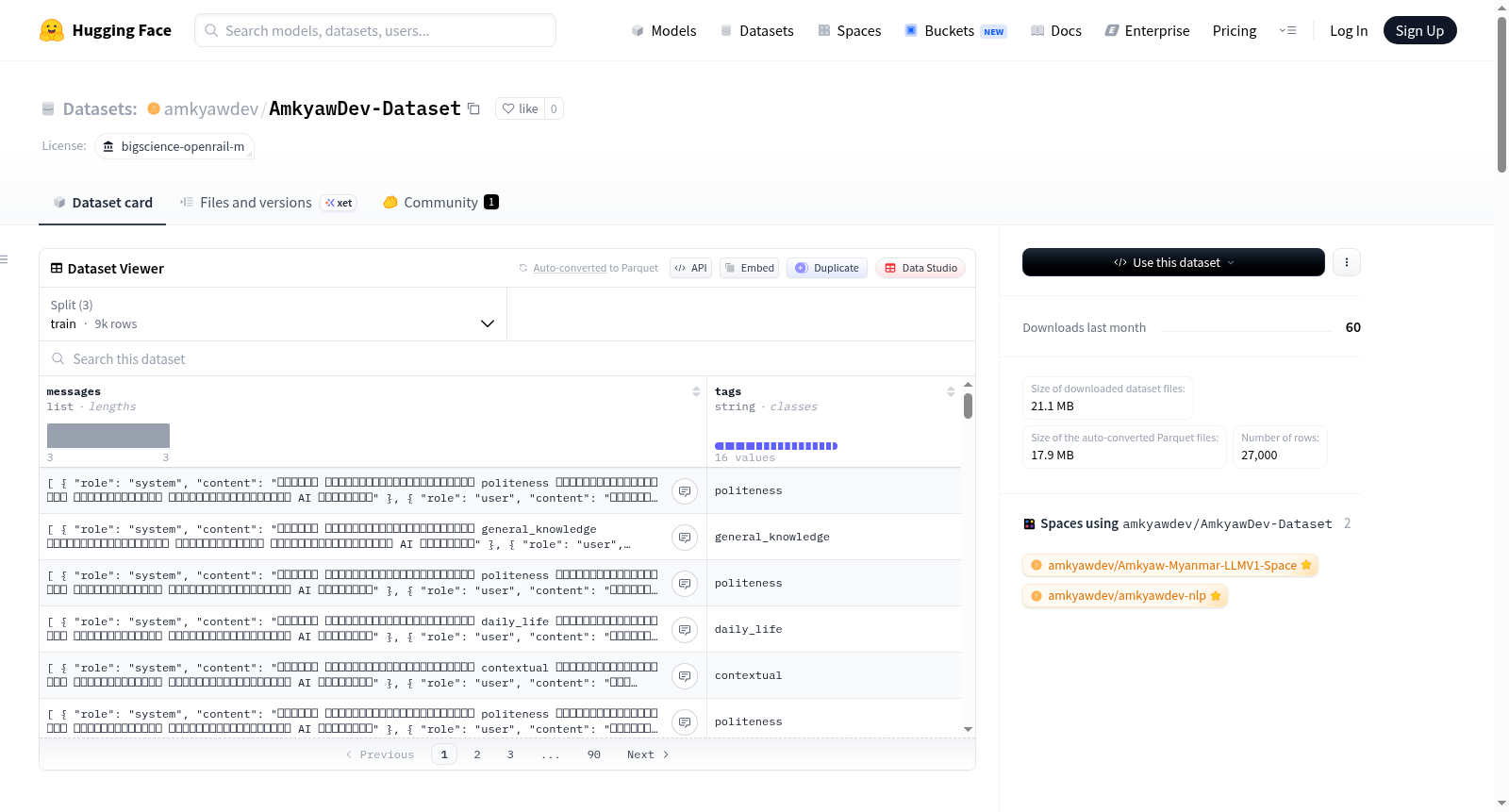Open comment icon for contextual row
Image resolution: width=1509 pixels, height=812 pixels.
tap(685, 675)
